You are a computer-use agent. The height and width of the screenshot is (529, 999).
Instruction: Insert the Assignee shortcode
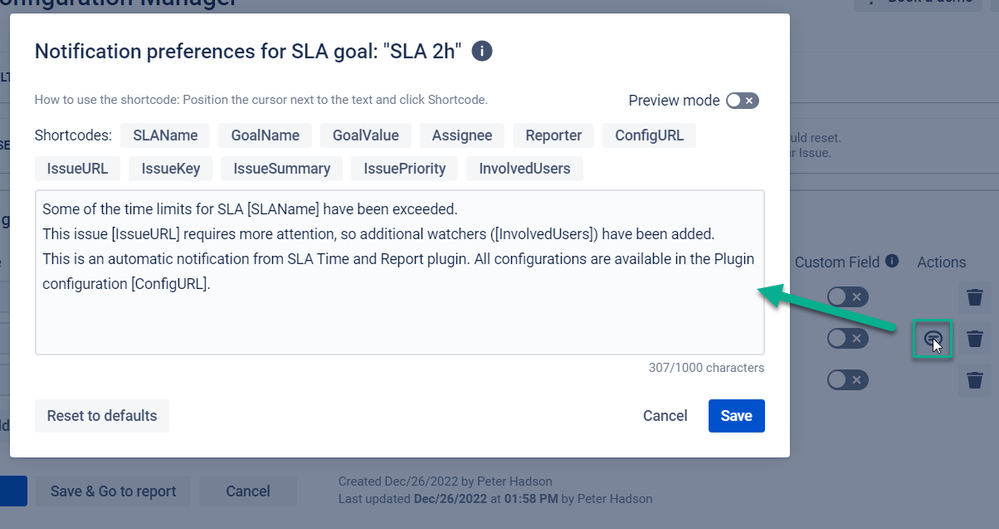point(462,135)
